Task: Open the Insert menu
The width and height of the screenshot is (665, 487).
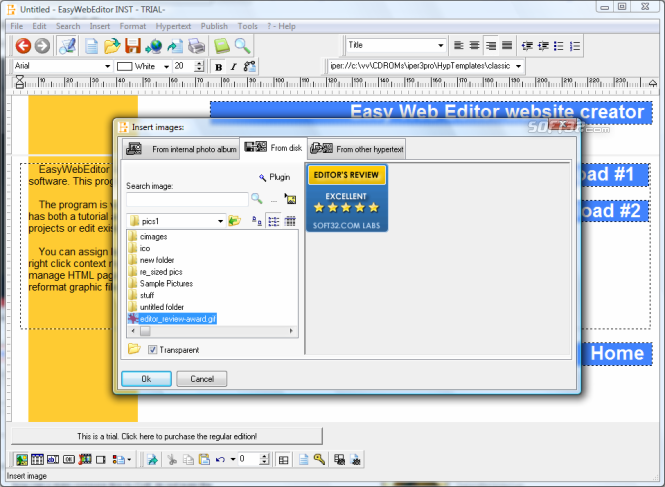Action: click(100, 26)
